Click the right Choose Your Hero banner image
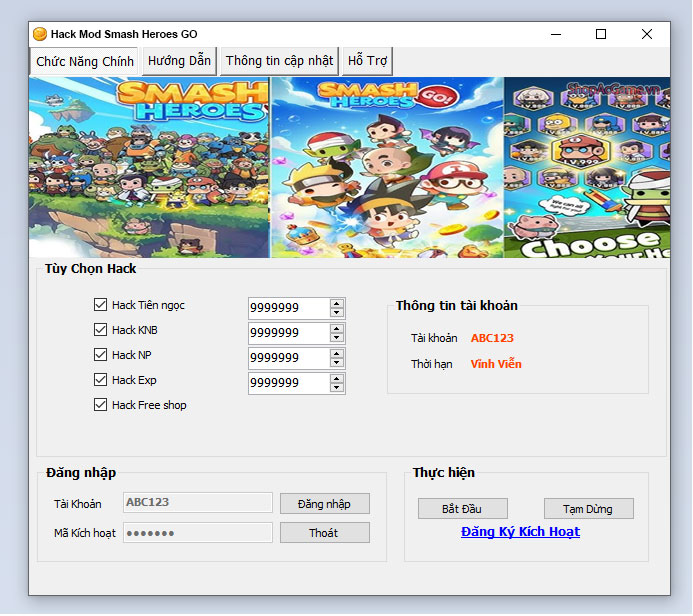The height and width of the screenshot is (616, 693). [x=587, y=167]
